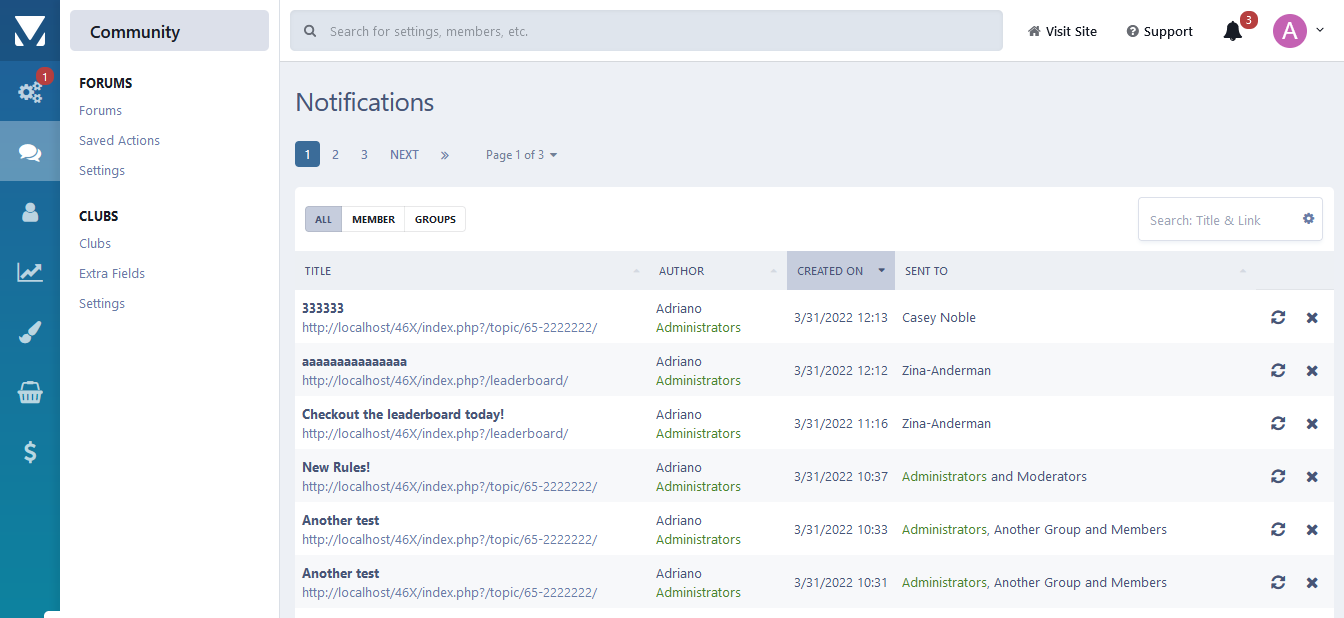This screenshot has width=1344, height=618.
Task: Select the ALL filter toggle
Action: click(x=323, y=219)
